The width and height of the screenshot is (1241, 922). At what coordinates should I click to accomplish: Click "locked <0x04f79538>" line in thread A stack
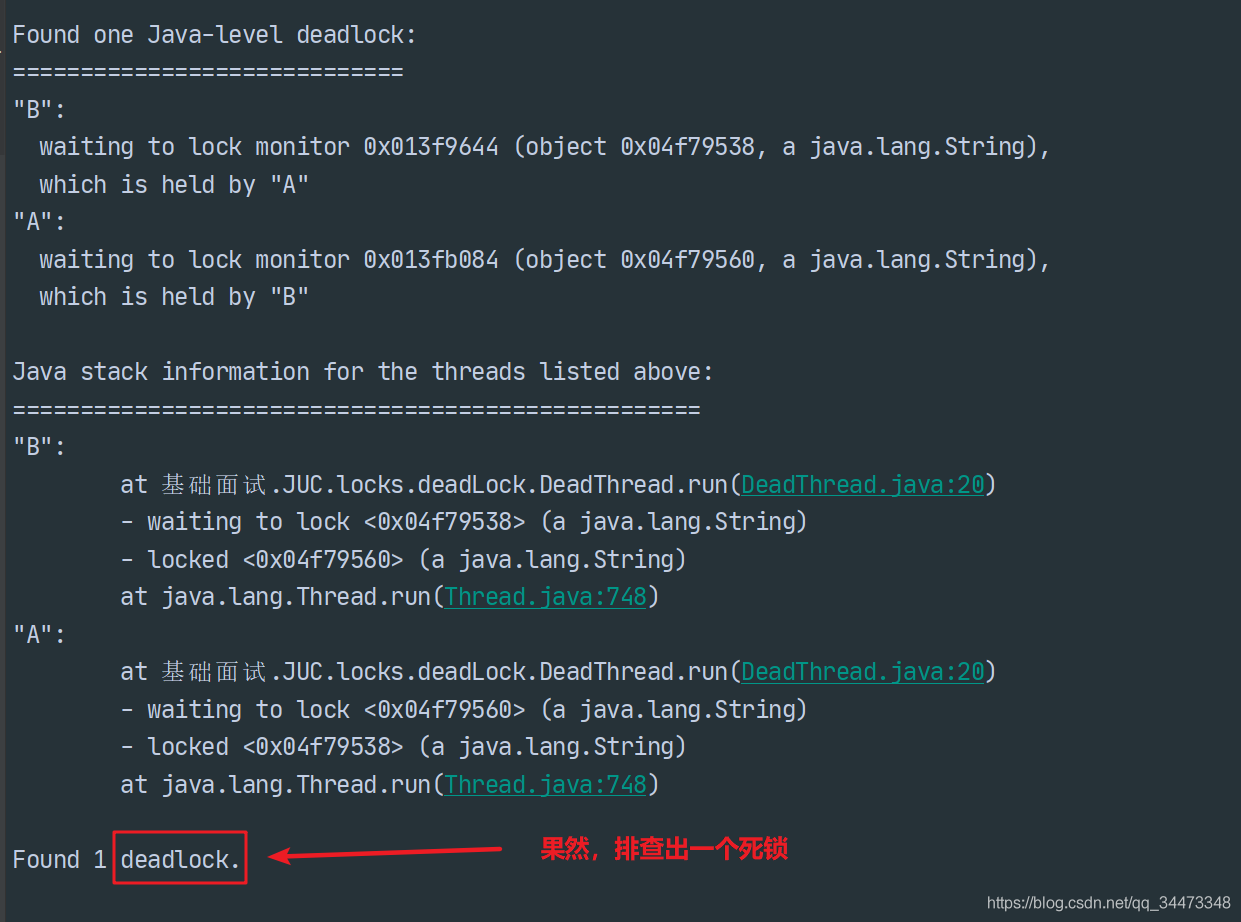tap(403, 747)
